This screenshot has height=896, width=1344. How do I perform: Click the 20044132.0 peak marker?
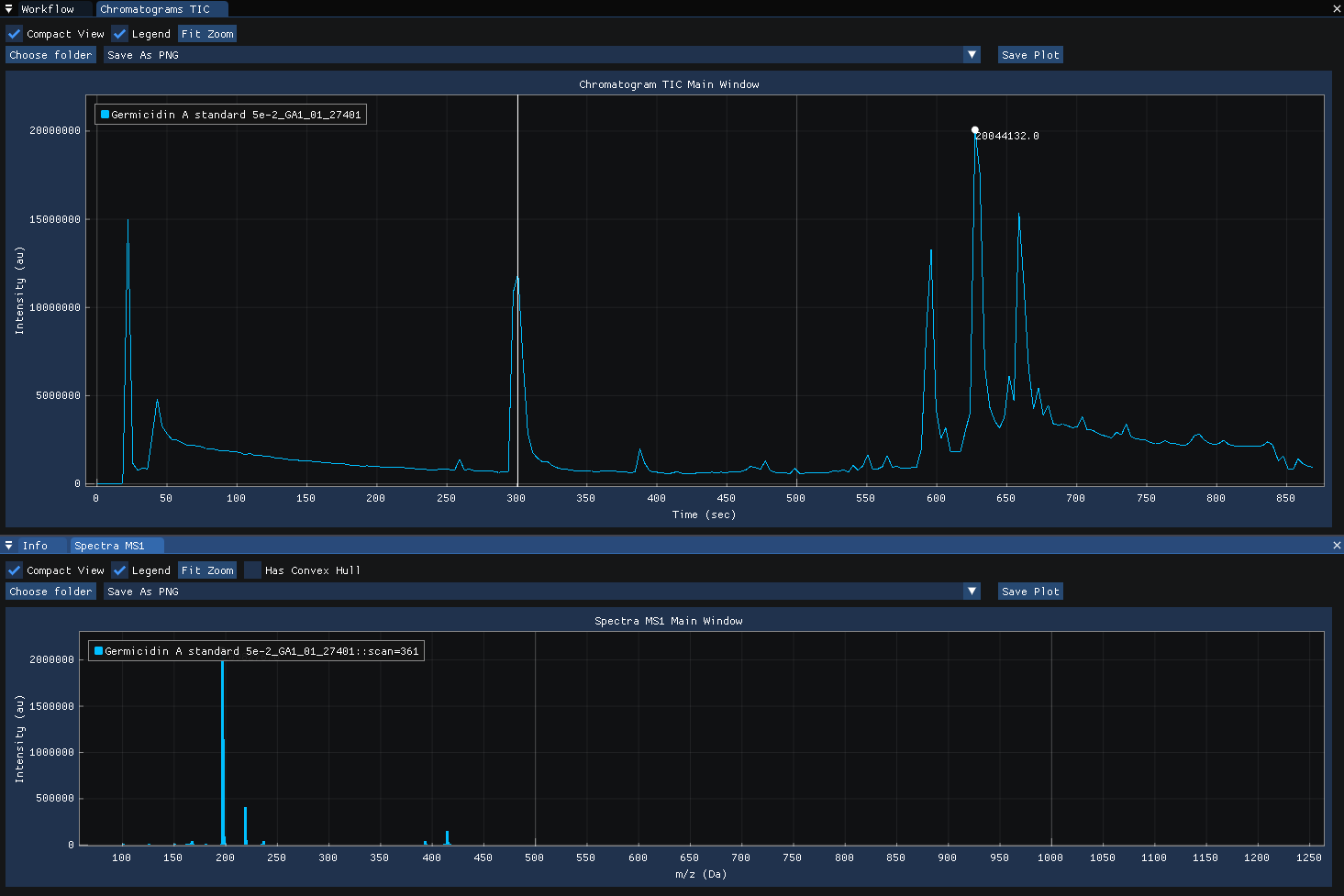[x=974, y=130]
